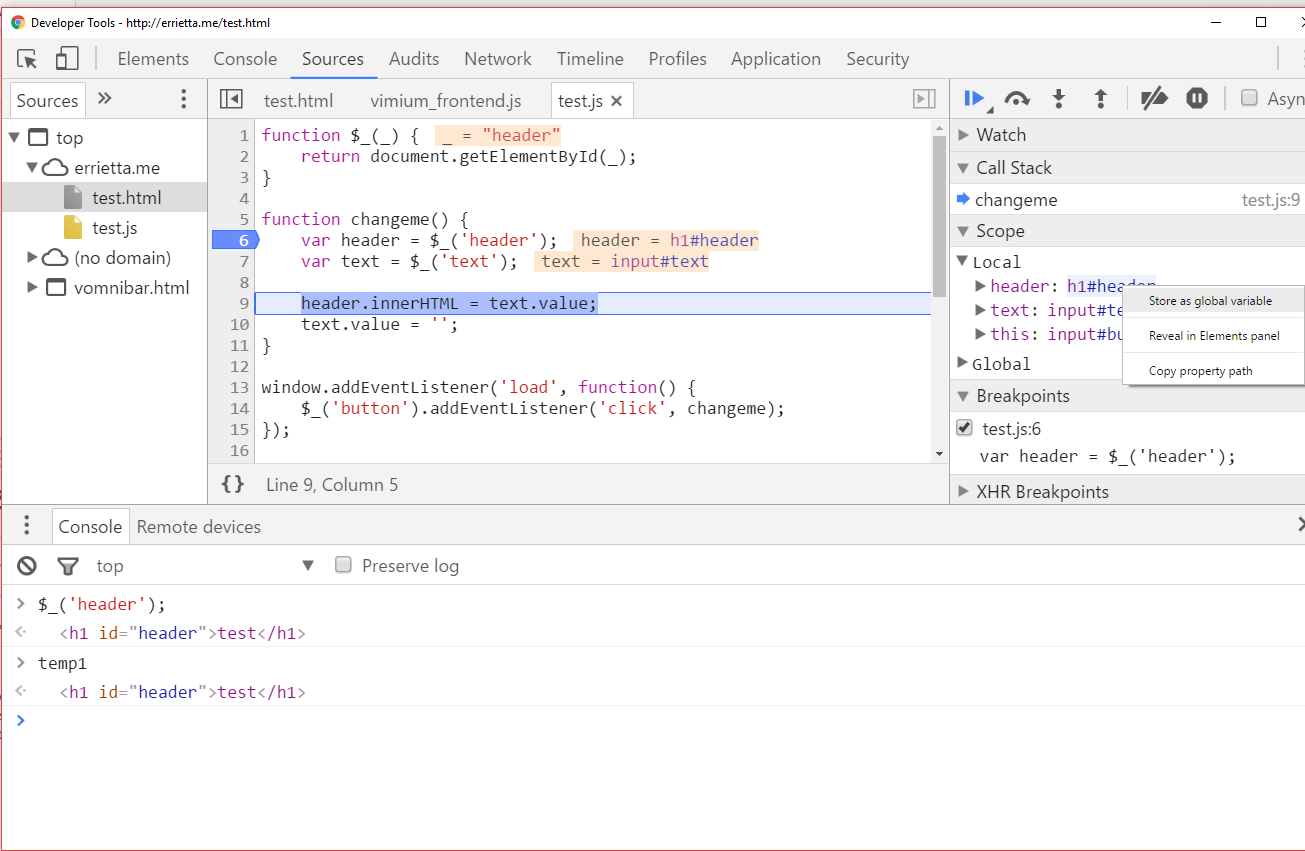Click the errietta.me cloud domain icon
Screen dimensions: 1305x851
[56, 168]
